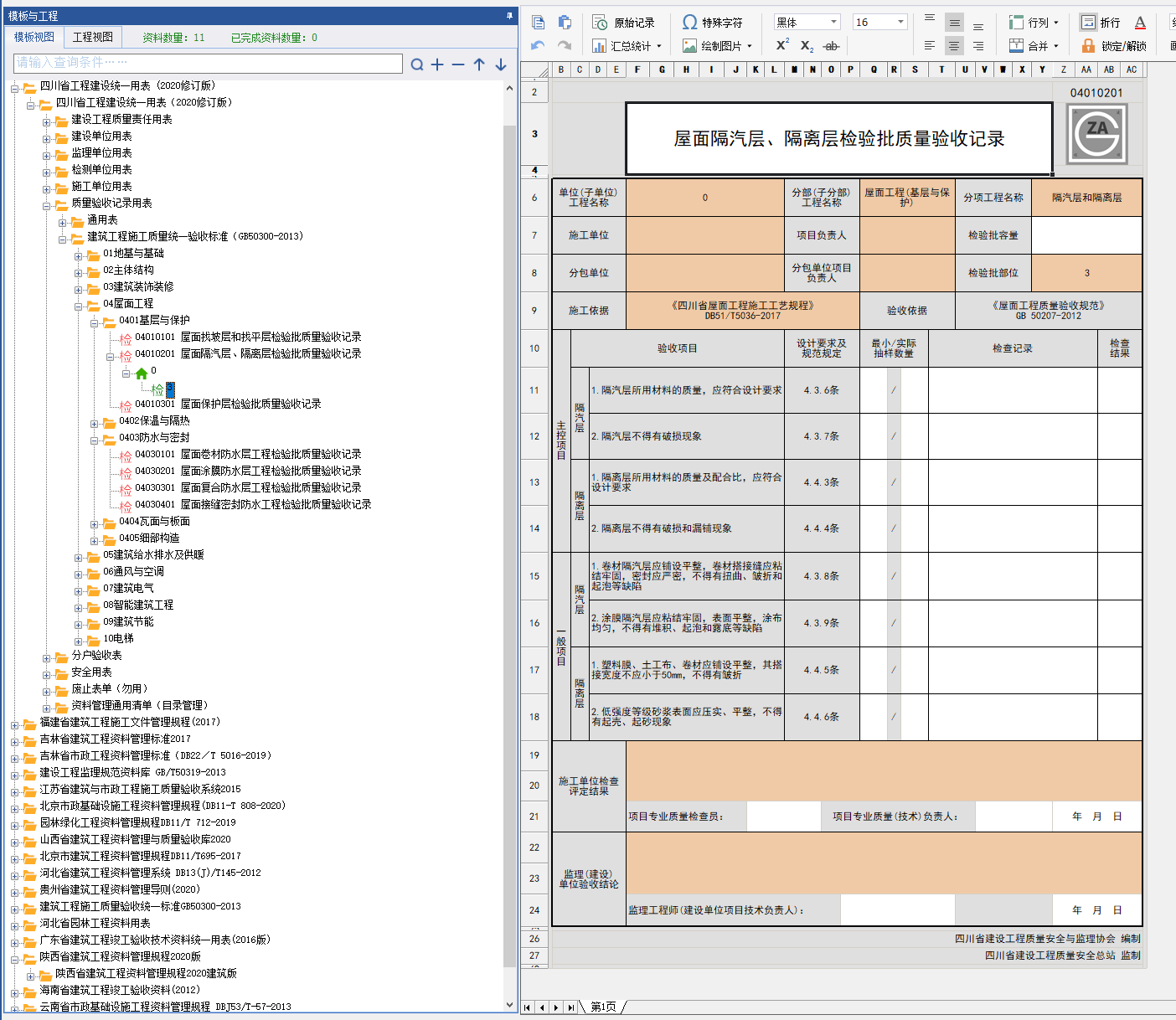Insert a 特殊字符 special character
Viewport: 1176px width, 1020px height.
pos(713,23)
